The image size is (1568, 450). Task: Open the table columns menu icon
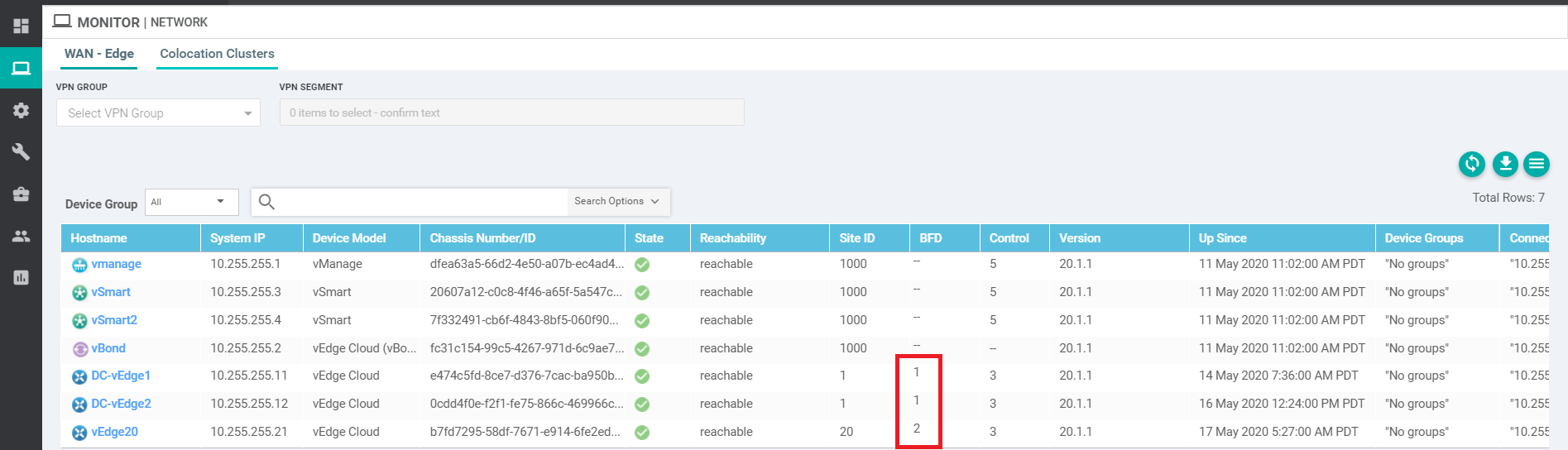(x=1537, y=165)
